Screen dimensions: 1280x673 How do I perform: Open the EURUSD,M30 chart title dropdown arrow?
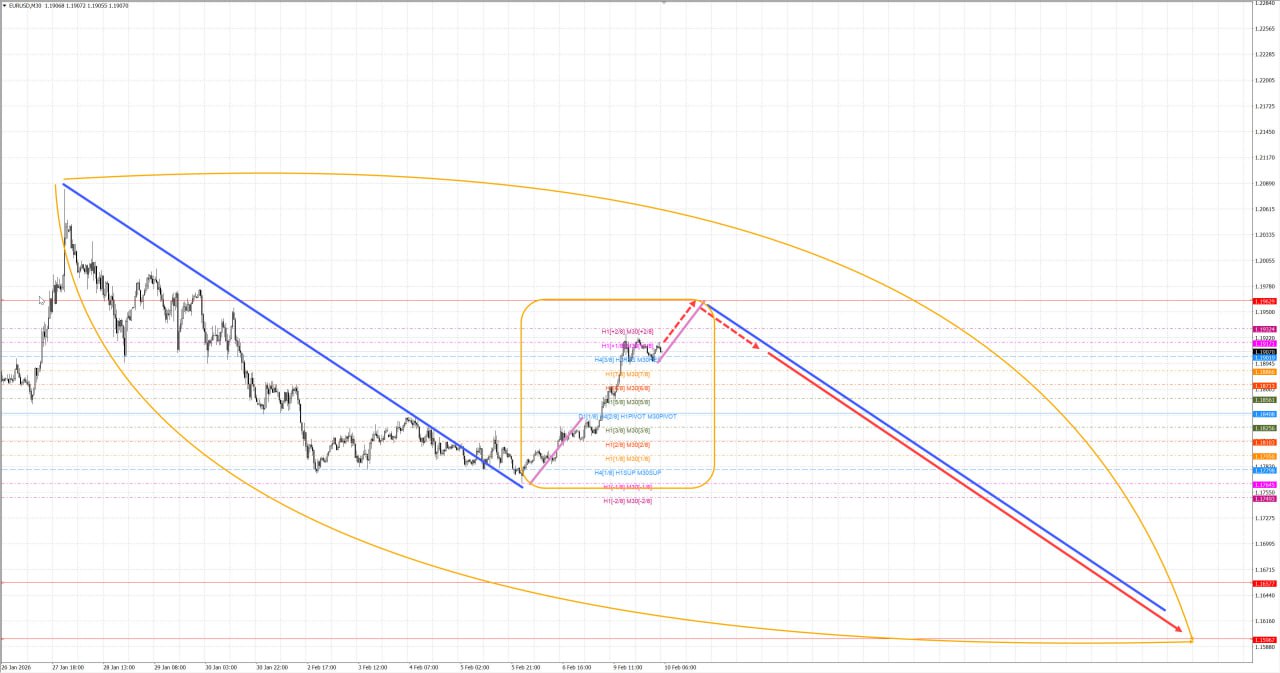point(3,5)
